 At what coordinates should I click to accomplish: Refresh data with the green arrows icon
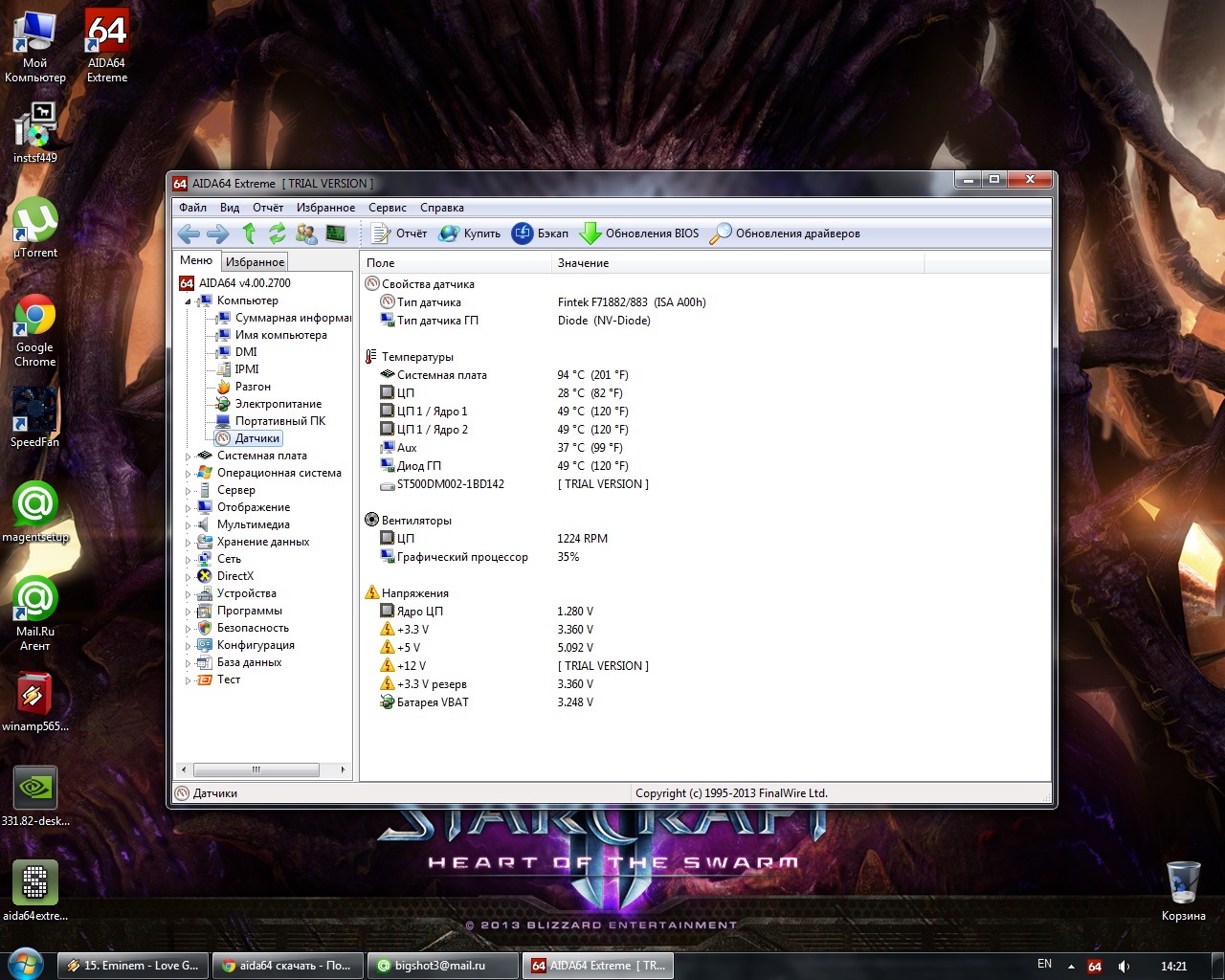(x=278, y=234)
